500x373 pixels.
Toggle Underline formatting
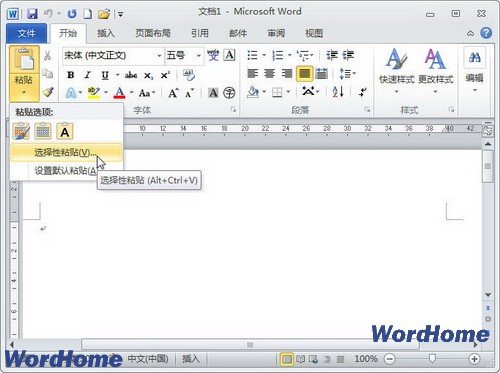(x=105, y=75)
